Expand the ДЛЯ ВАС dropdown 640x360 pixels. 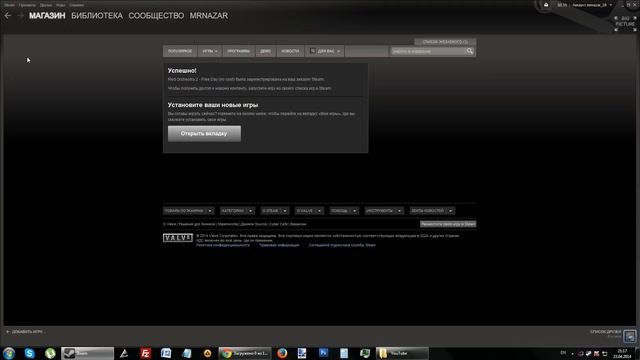[325, 51]
